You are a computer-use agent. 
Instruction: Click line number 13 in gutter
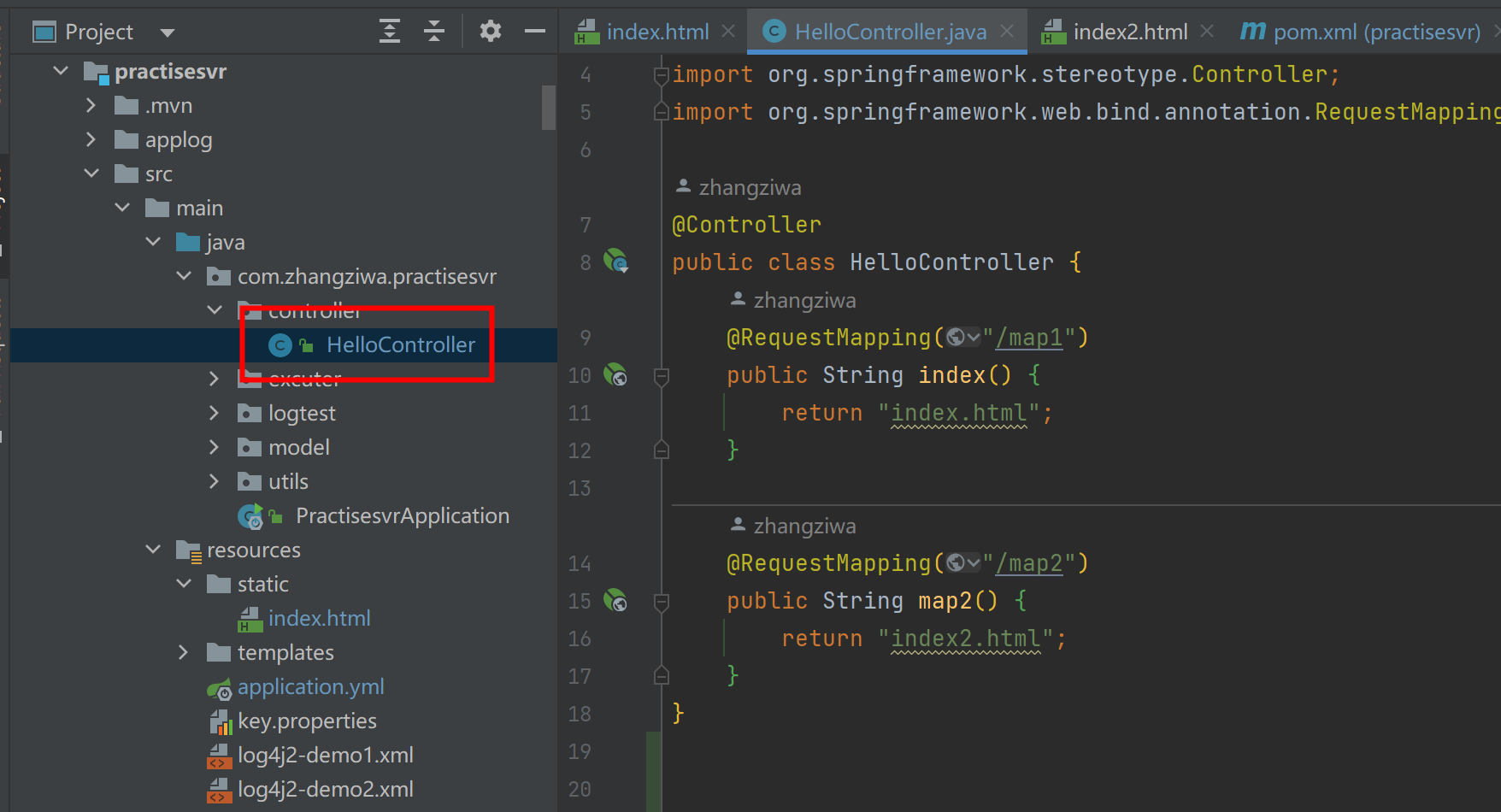click(x=580, y=488)
